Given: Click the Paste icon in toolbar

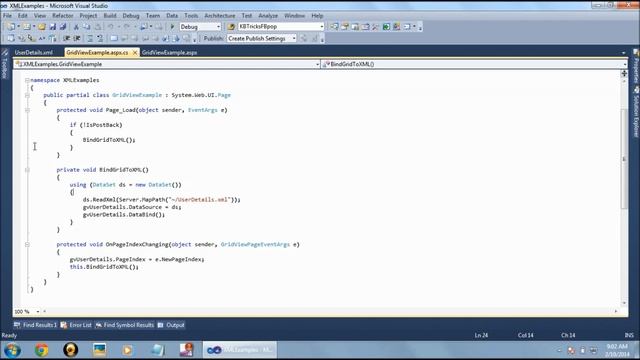Looking at the screenshot, I should coord(98,27).
